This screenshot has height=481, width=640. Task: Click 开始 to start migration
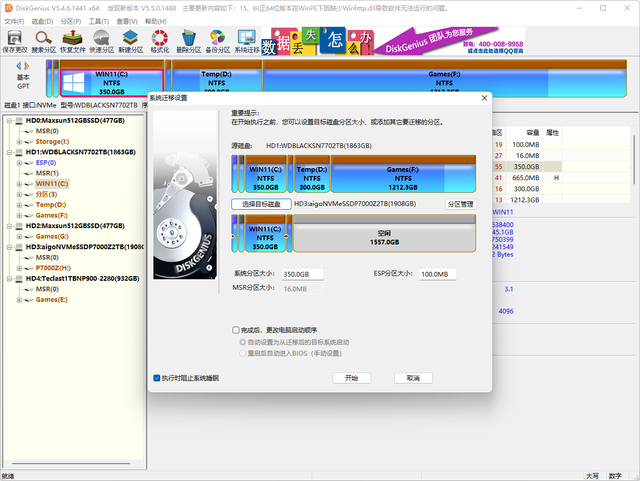point(351,378)
